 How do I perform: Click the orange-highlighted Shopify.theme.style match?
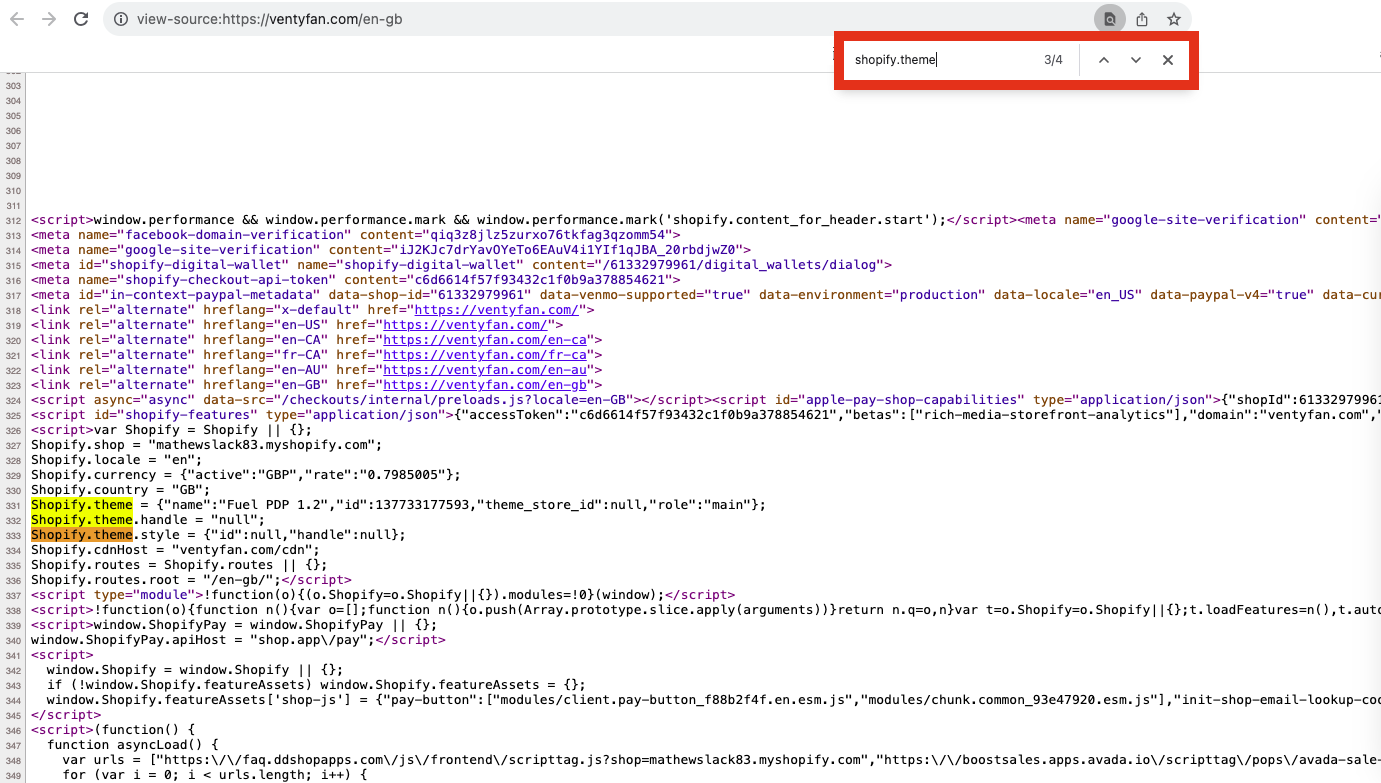(82, 535)
